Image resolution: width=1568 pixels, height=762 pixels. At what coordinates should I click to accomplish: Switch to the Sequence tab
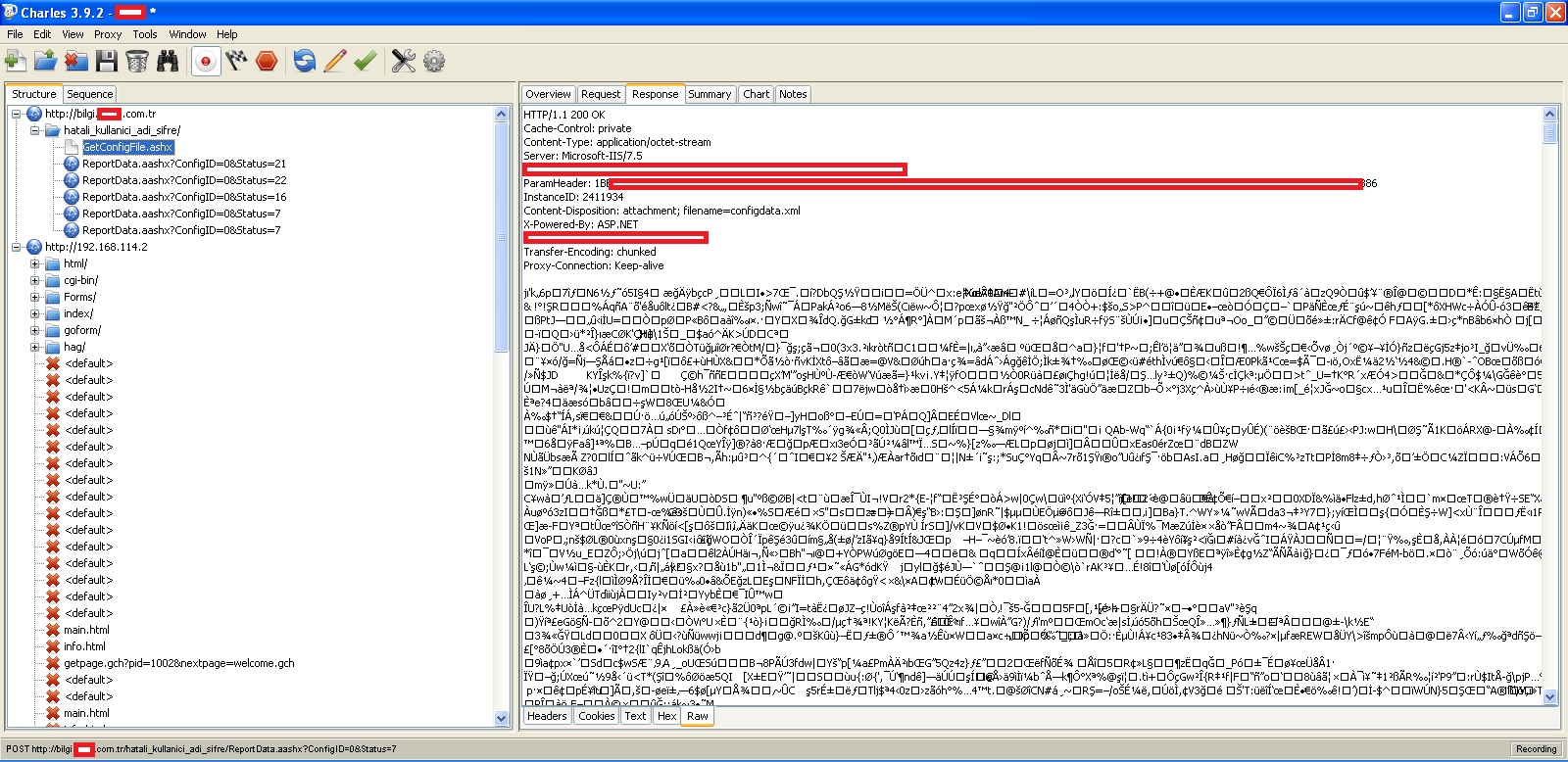90,94
